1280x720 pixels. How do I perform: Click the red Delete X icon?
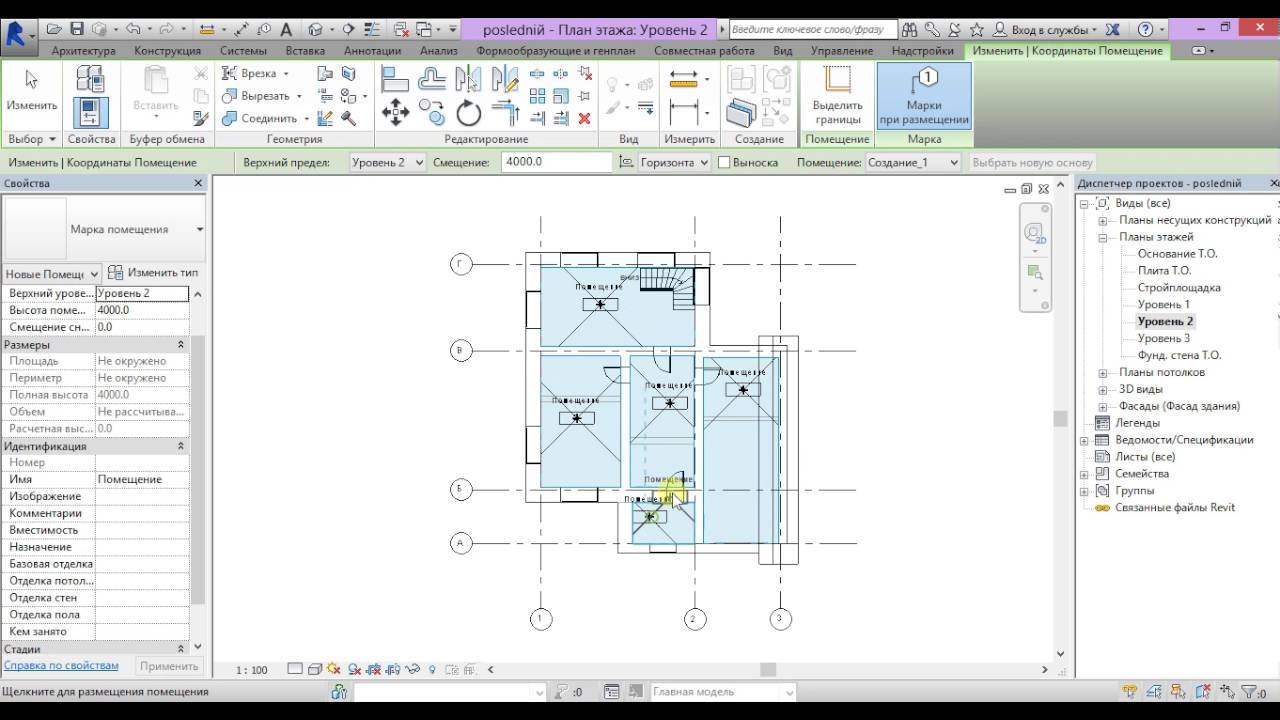point(585,118)
